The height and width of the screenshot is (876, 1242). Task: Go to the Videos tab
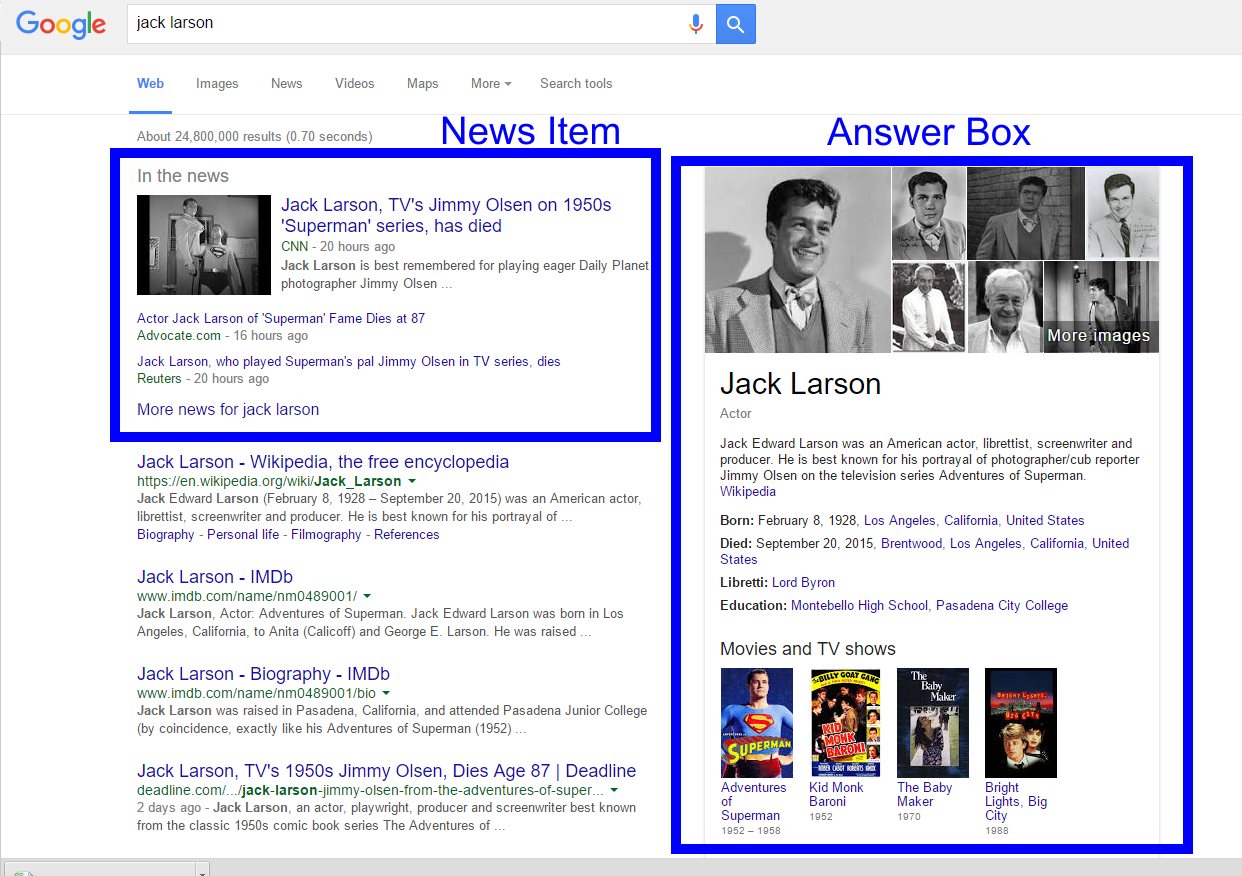355,84
